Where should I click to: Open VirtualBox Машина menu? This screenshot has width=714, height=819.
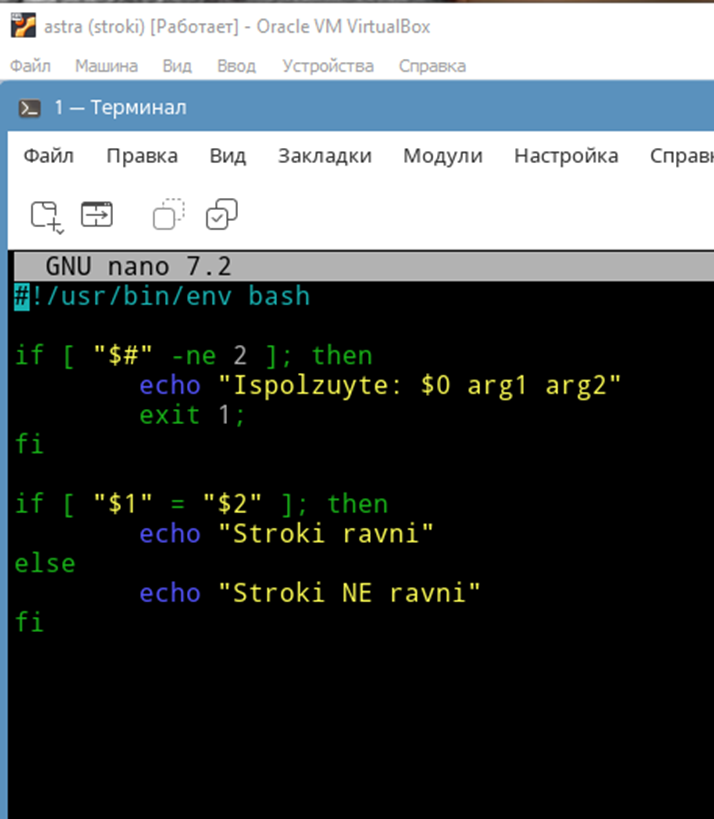[x=107, y=66]
